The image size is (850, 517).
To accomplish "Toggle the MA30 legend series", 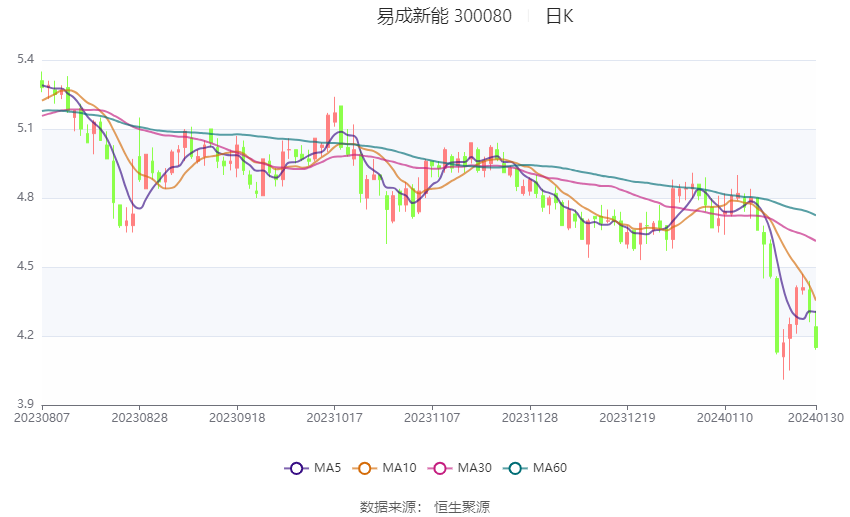I will (460, 468).
